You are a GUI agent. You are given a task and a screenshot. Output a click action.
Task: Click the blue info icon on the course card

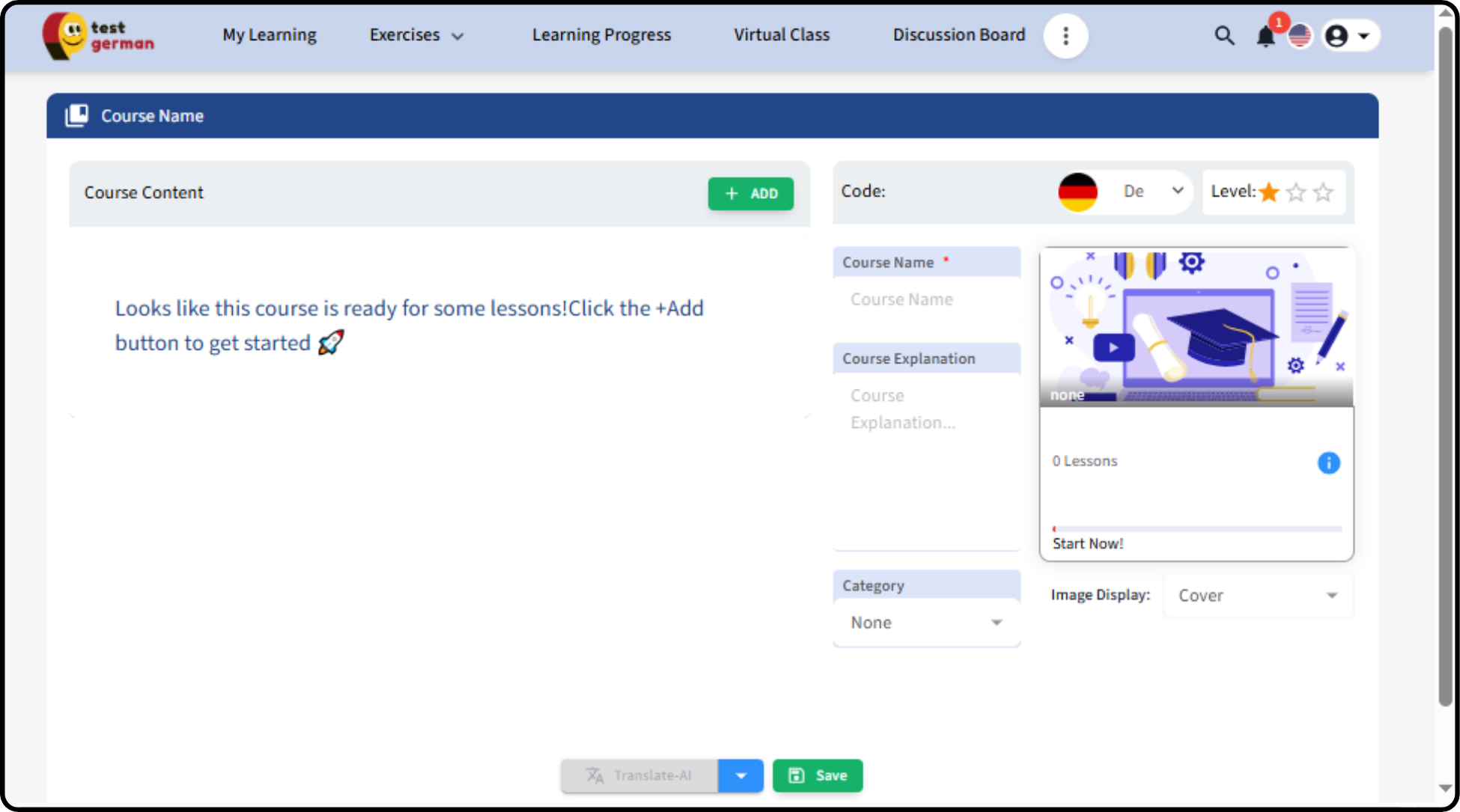click(1328, 463)
